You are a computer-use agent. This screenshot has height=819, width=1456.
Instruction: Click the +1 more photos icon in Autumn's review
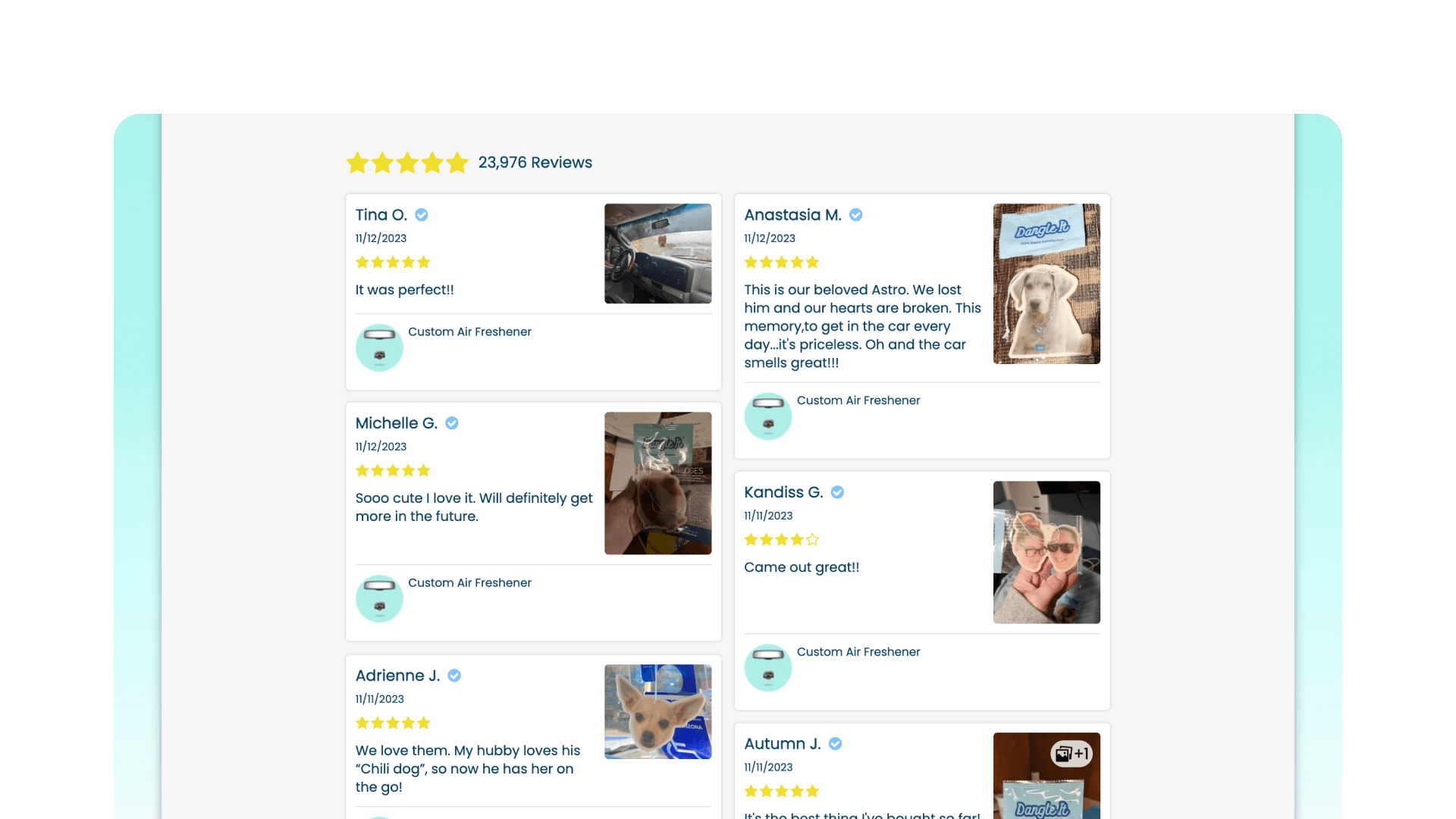pos(1072,754)
